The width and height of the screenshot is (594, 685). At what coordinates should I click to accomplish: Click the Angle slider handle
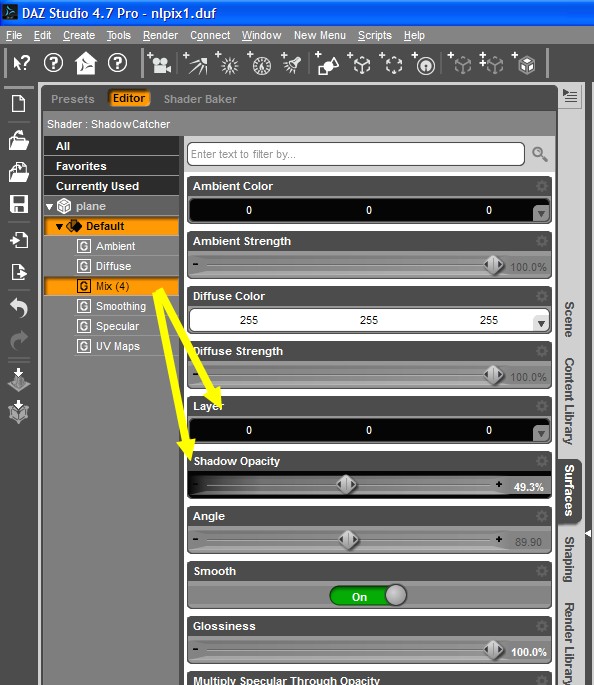pos(349,540)
